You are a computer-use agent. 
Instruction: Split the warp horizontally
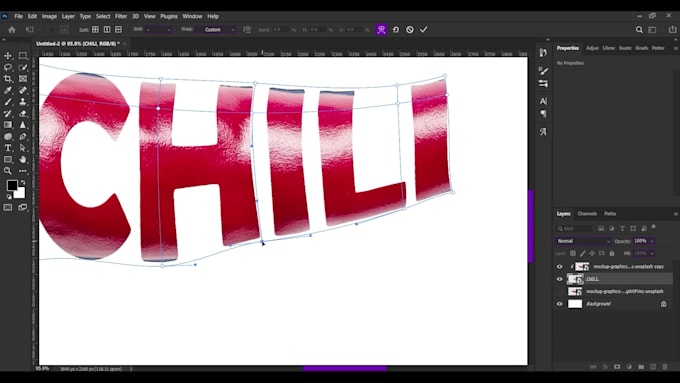point(118,29)
